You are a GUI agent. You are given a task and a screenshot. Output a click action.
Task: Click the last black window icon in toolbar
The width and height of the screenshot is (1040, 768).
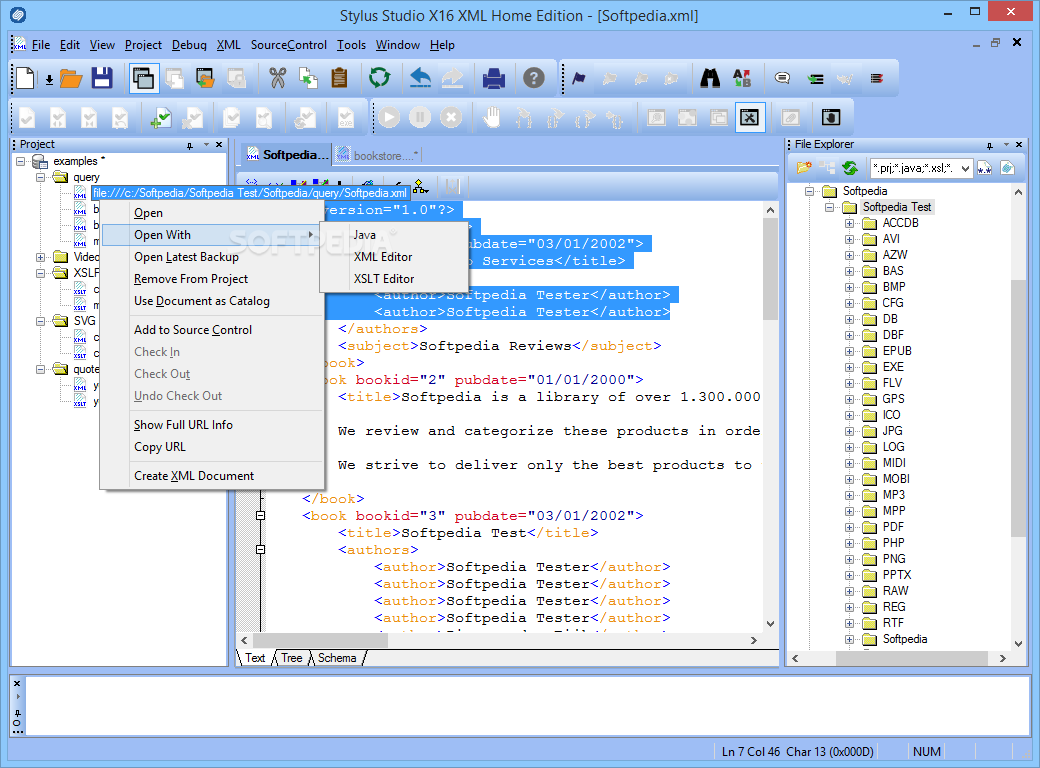pyautogui.click(x=830, y=117)
